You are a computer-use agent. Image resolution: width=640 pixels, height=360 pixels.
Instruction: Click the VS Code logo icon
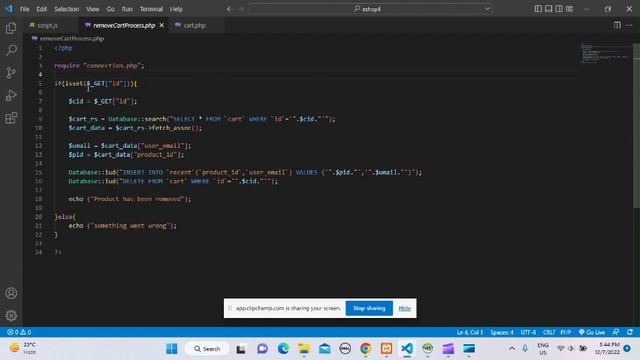(x=9, y=9)
